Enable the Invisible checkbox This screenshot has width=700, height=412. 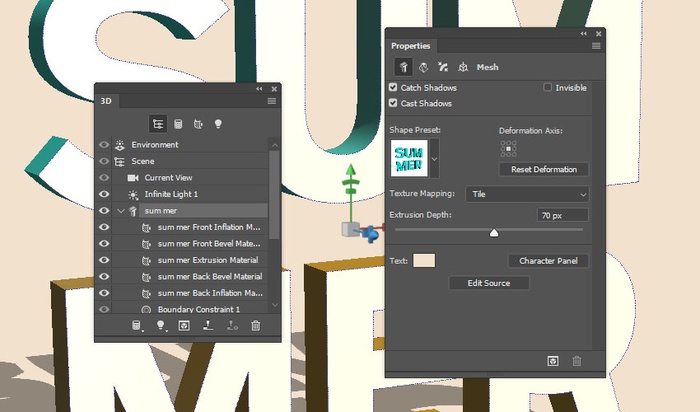[x=547, y=88]
